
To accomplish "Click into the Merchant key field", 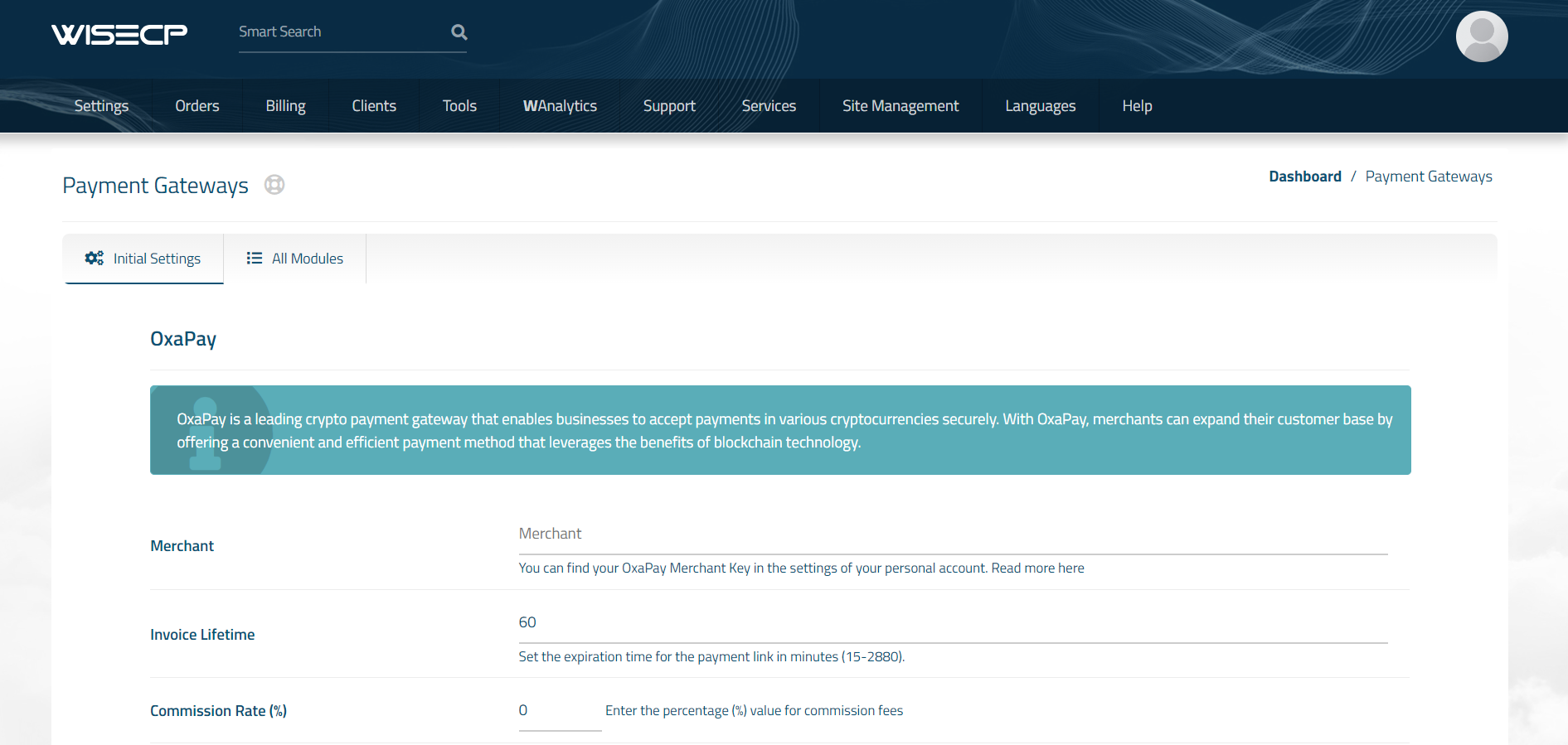I will [952, 535].
